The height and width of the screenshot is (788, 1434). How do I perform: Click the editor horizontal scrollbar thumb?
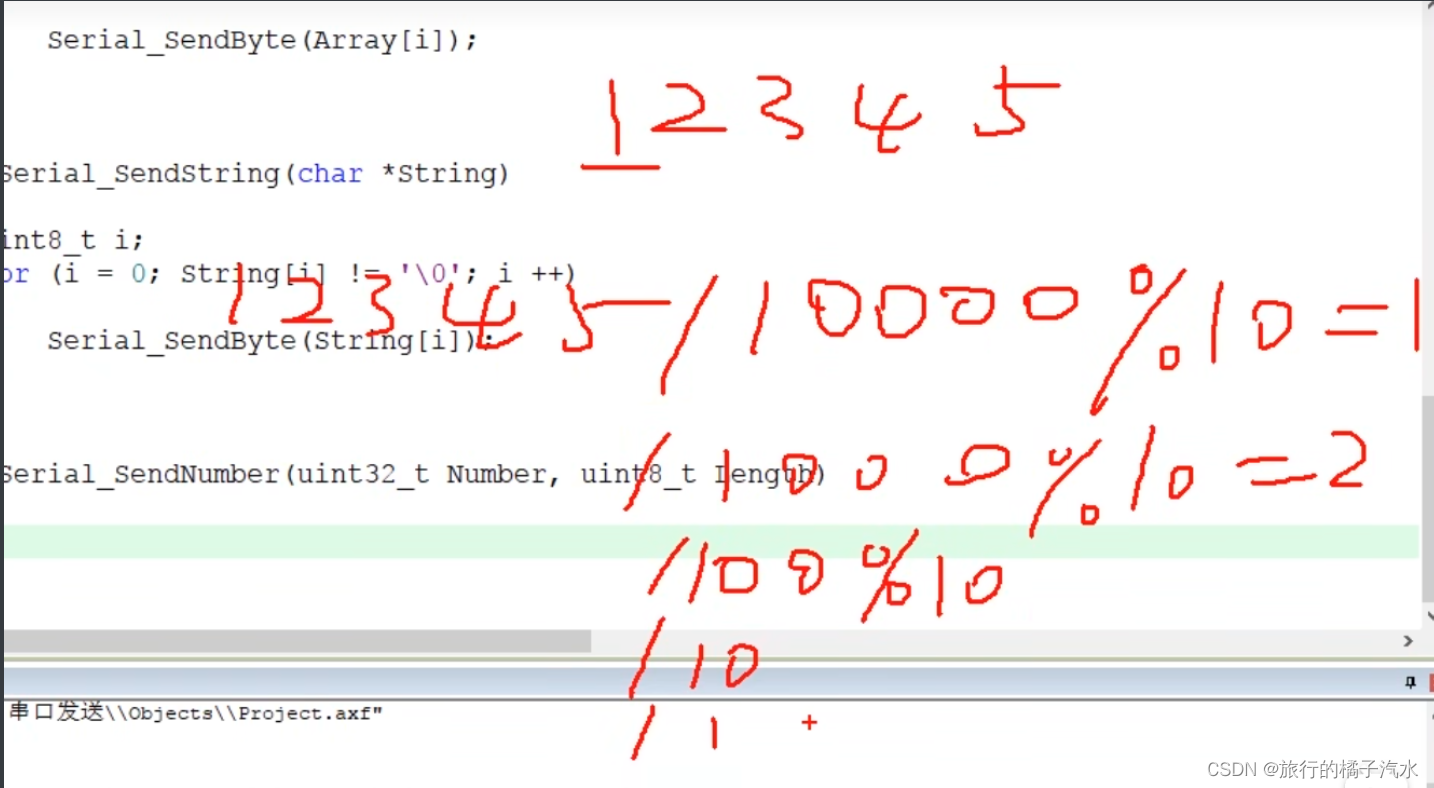[x=297, y=641]
